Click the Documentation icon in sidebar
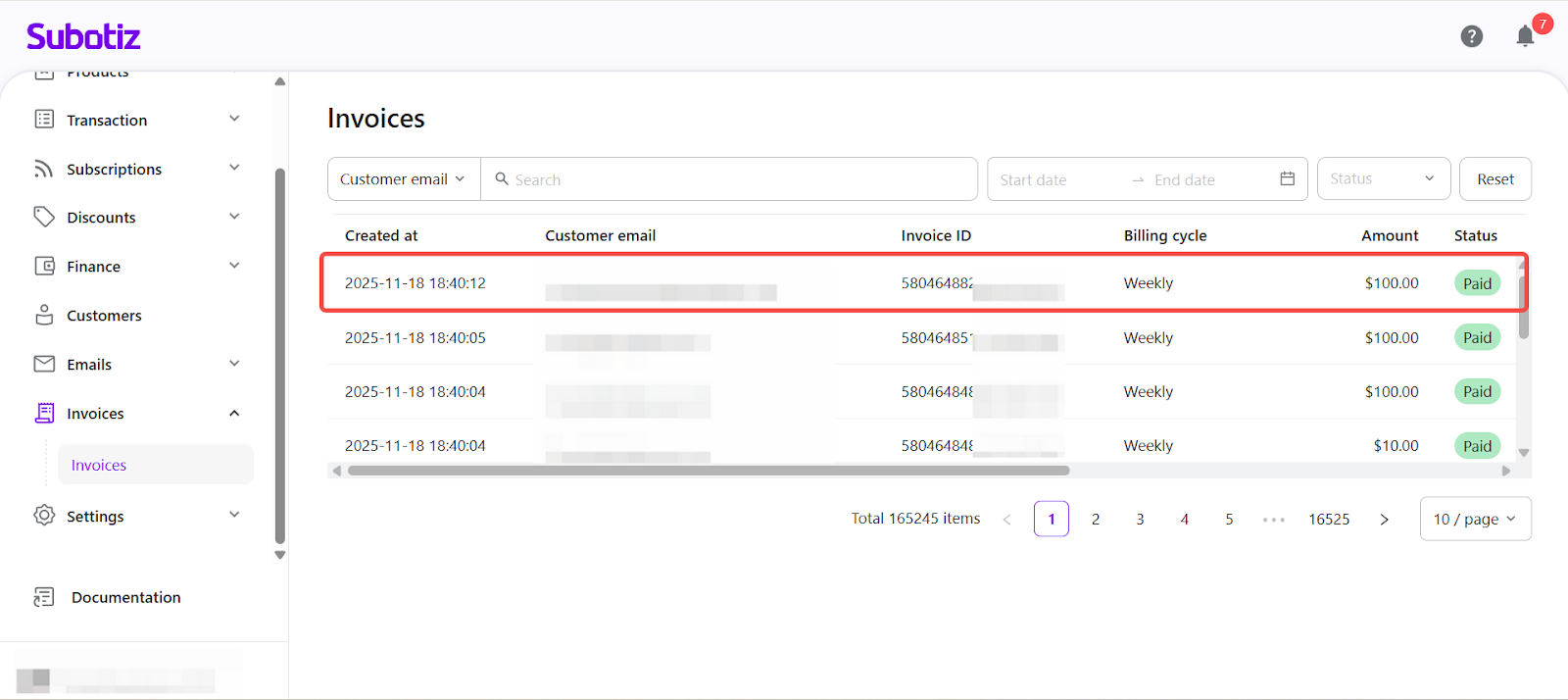The height and width of the screenshot is (700, 1568). (44, 597)
